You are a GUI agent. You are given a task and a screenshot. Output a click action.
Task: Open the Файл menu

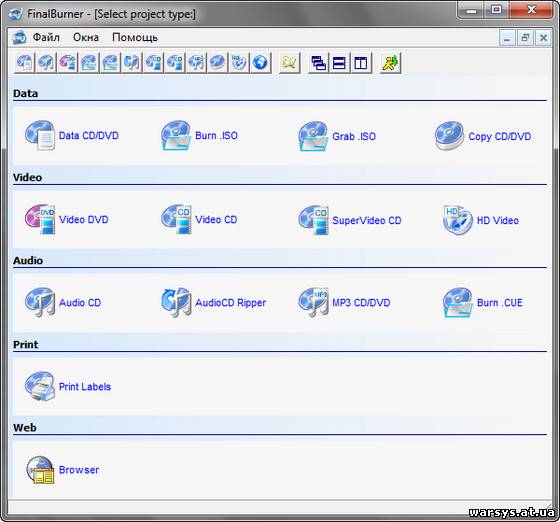pos(46,37)
